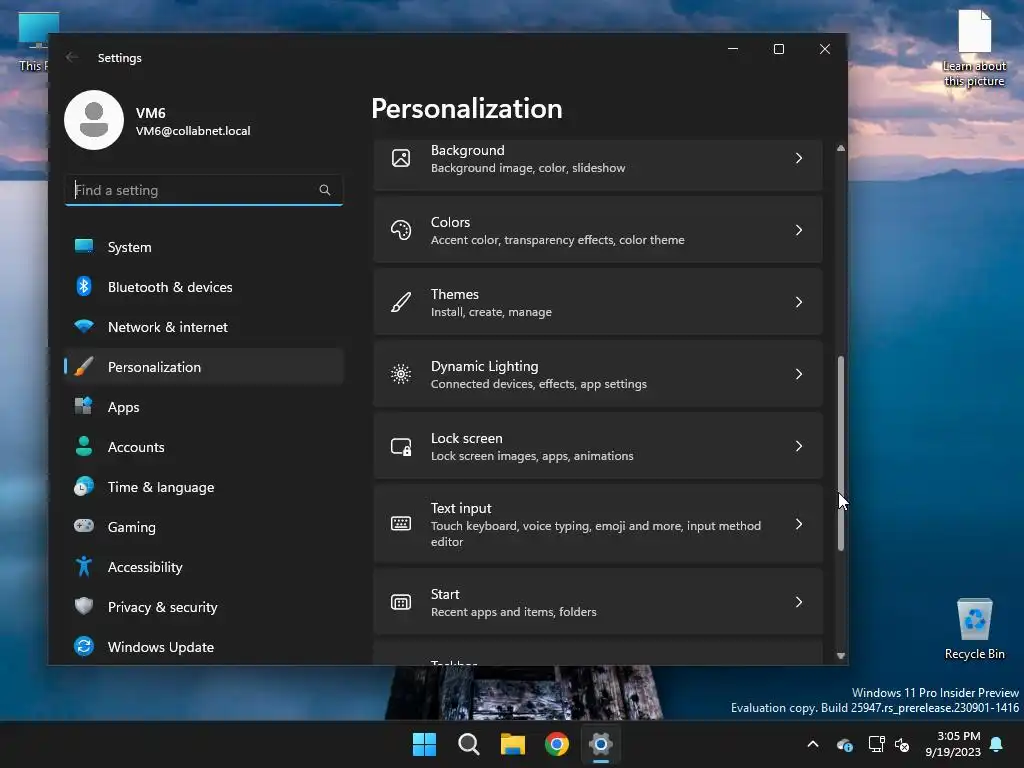Image resolution: width=1024 pixels, height=768 pixels.
Task: Click the System monitor icon in sidebar
Action: (84, 246)
